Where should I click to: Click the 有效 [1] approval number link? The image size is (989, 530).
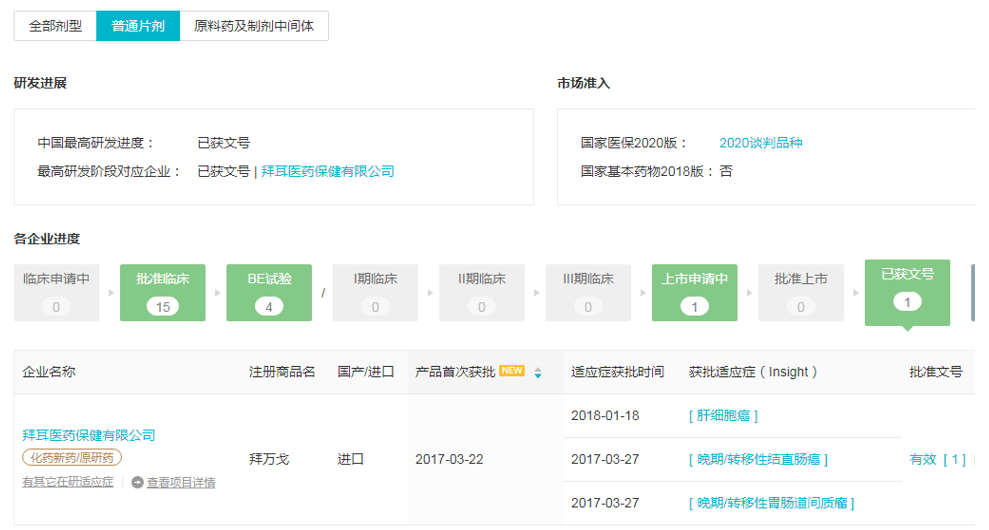tap(937, 459)
